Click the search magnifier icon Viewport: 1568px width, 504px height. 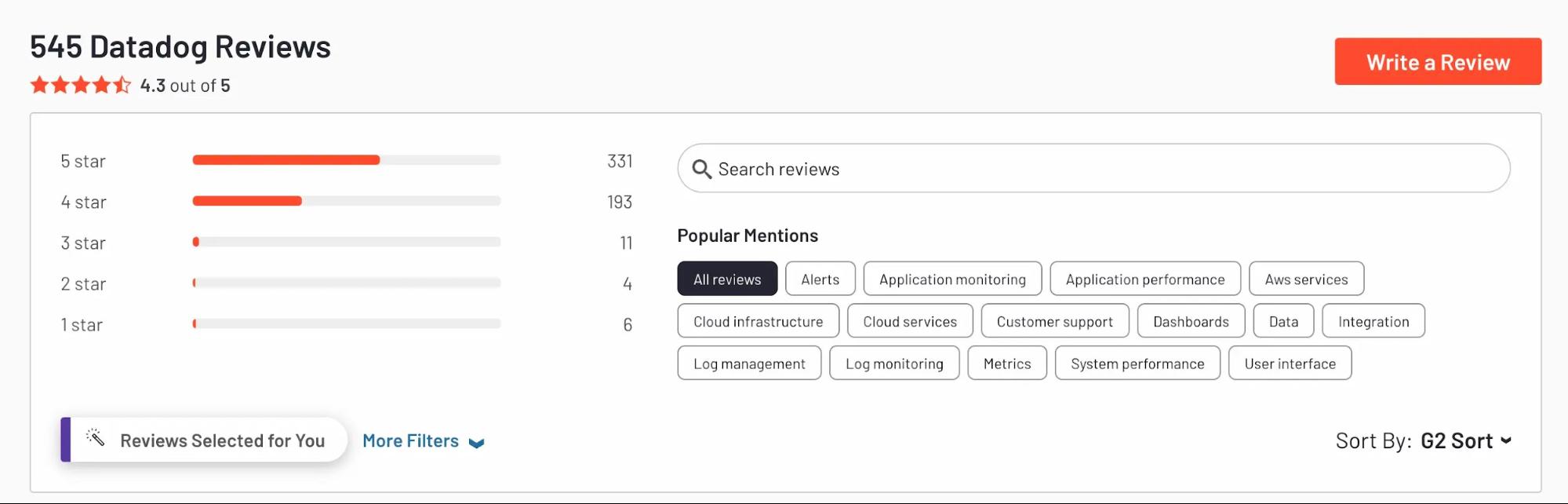tap(702, 169)
